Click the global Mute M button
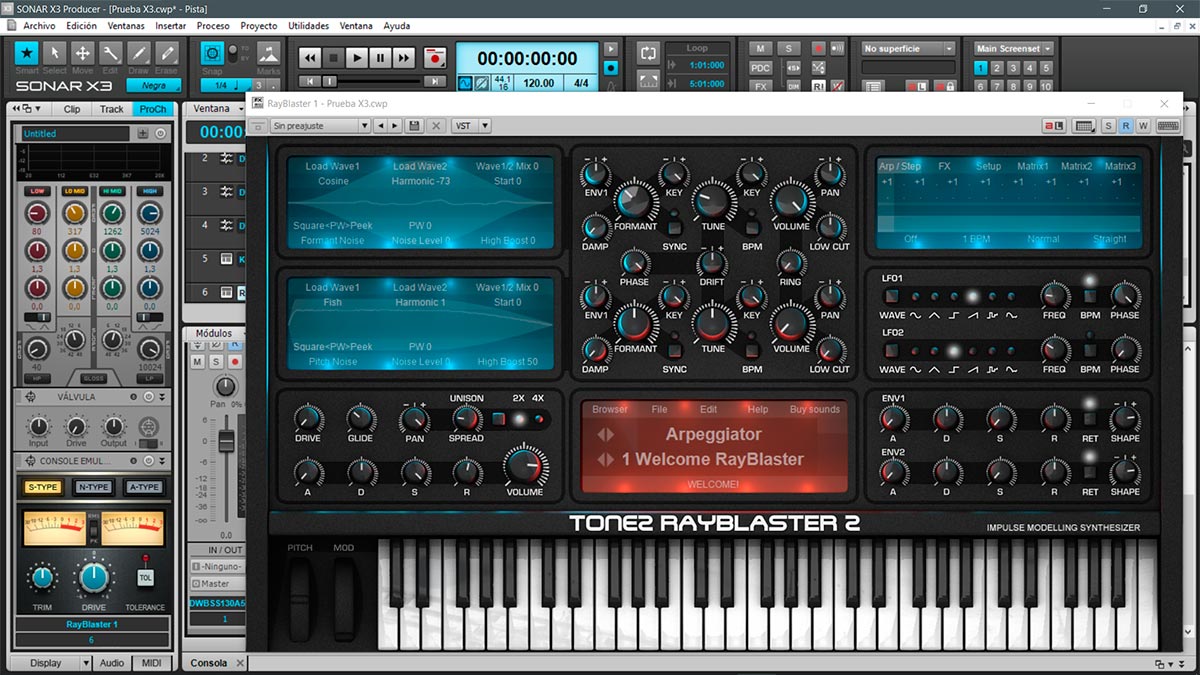Viewport: 1200px width, 675px height. [761, 48]
